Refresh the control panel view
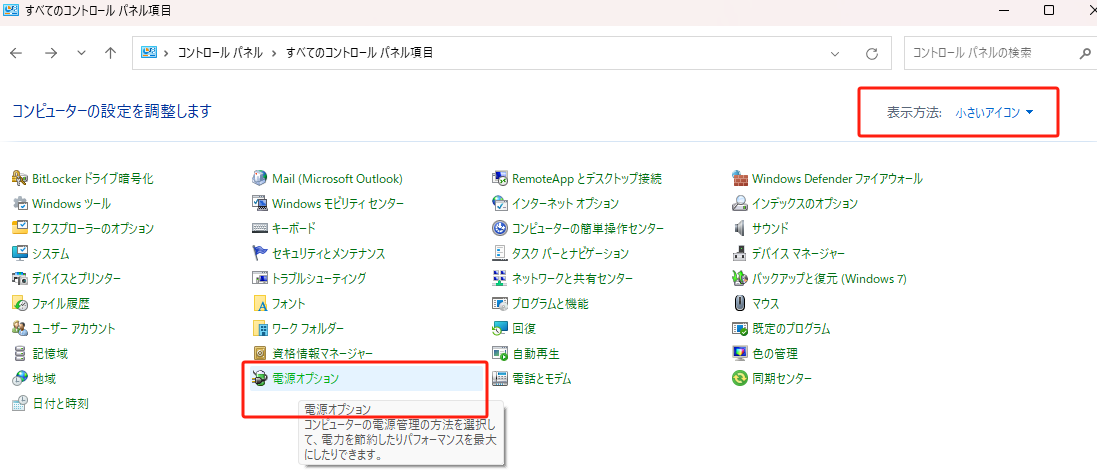This screenshot has width=1097, height=473. 872,53
